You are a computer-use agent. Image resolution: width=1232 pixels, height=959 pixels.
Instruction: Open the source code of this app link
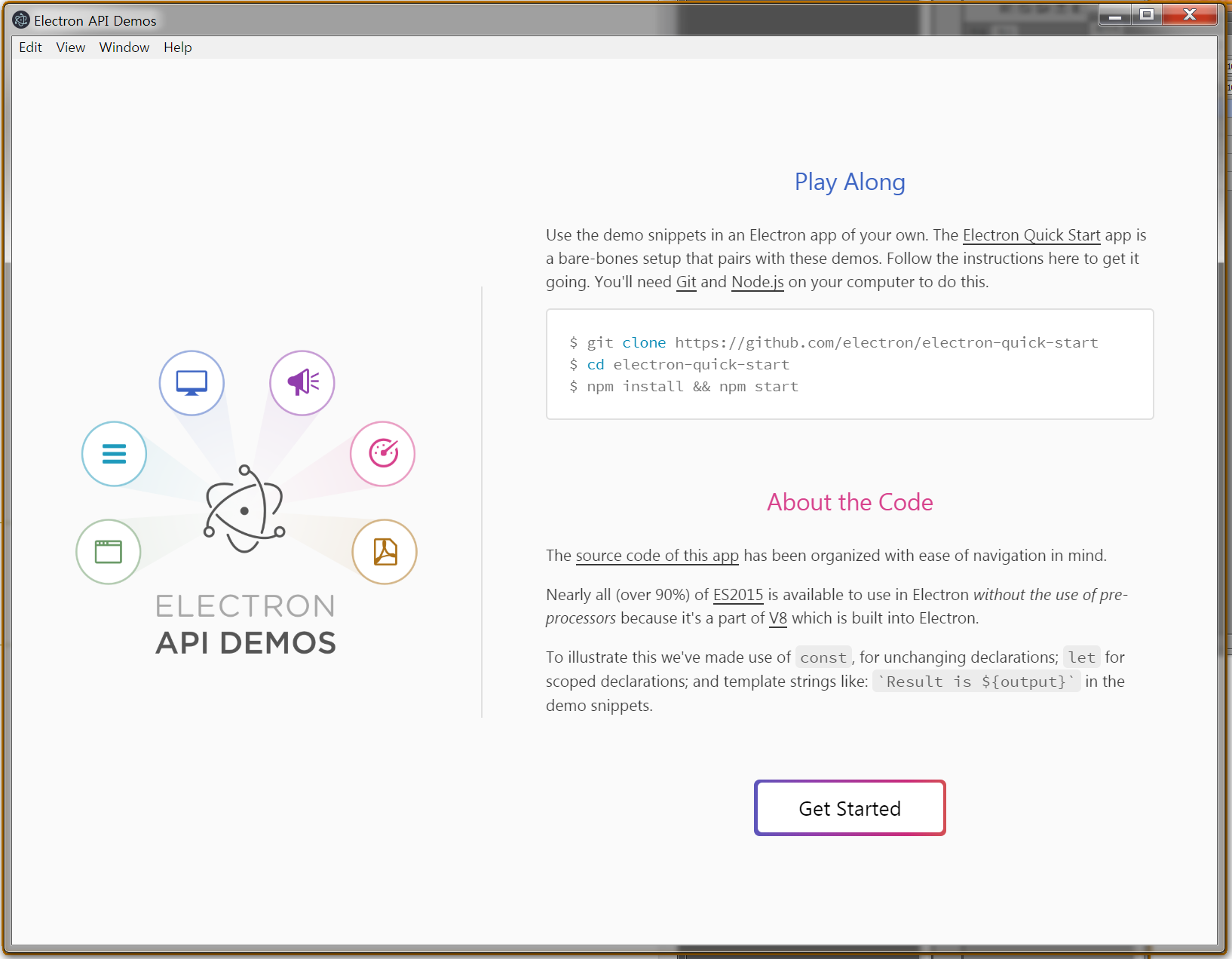click(657, 556)
